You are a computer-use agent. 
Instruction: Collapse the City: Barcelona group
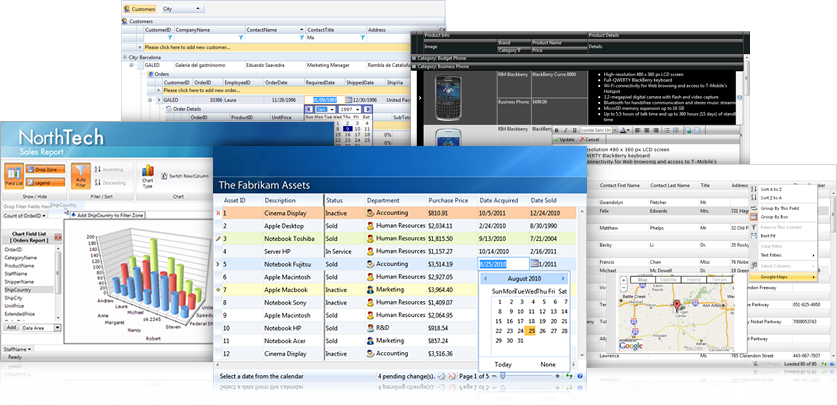[x=125, y=57]
